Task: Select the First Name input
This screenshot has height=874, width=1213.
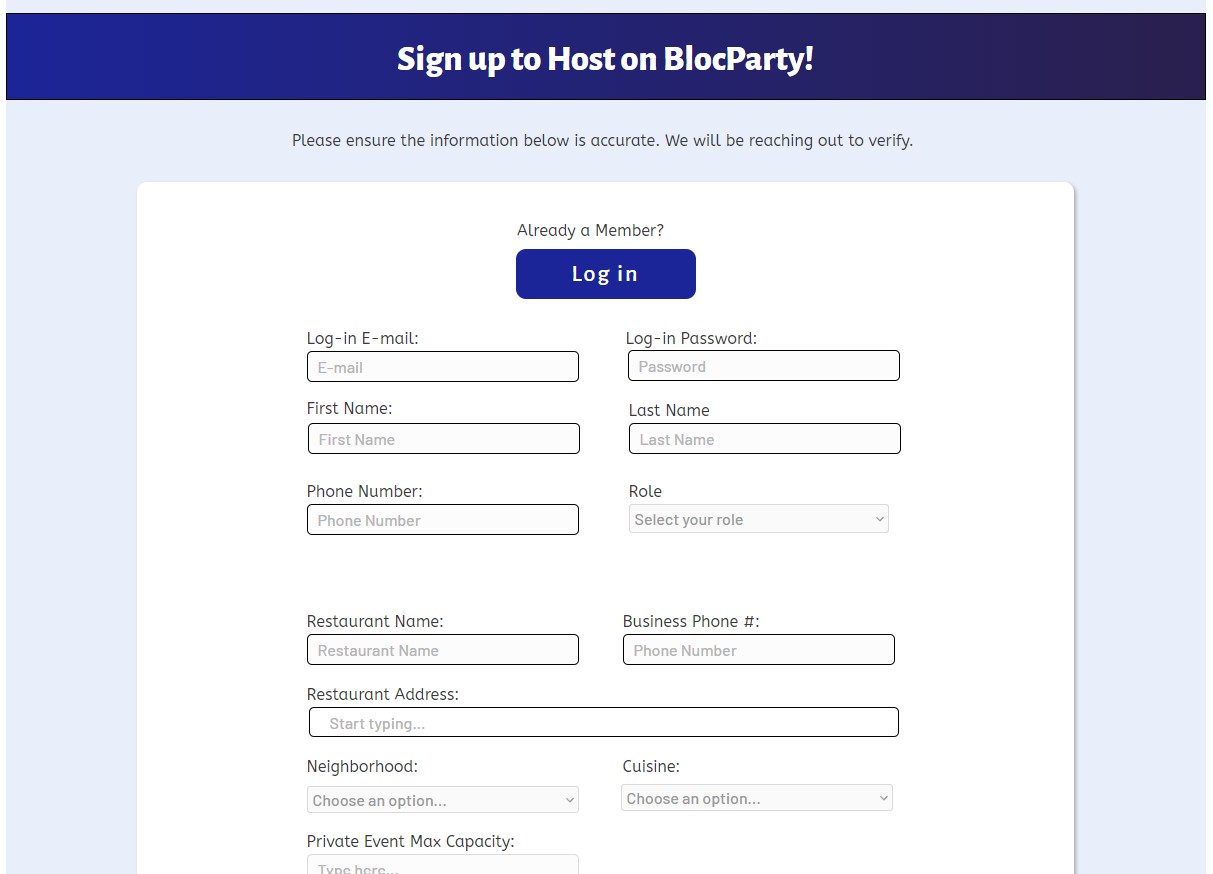Action: click(x=444, y=439)
